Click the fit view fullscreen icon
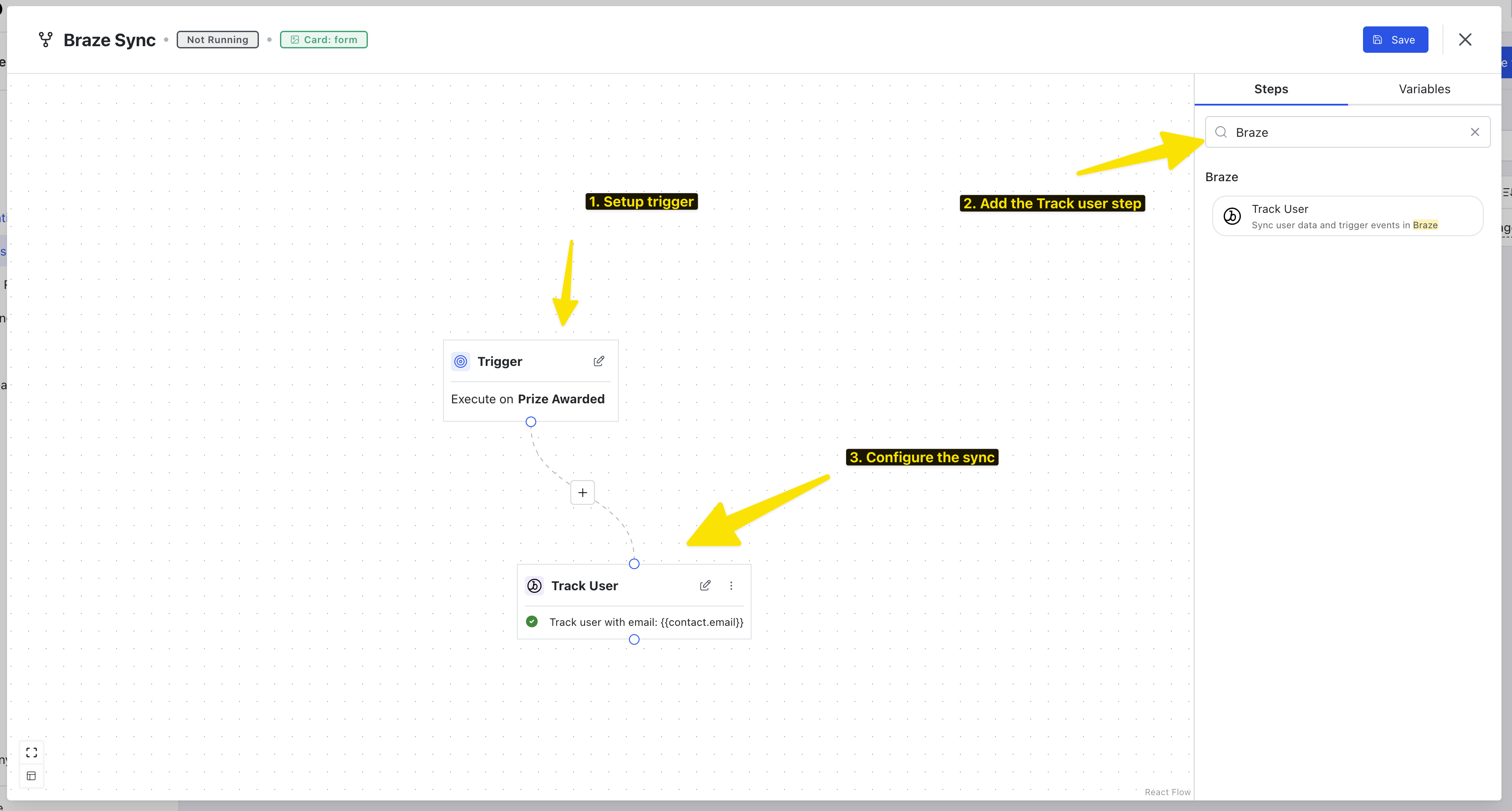Viewport: 1512px width, 811px height. [x=32, y=752]
